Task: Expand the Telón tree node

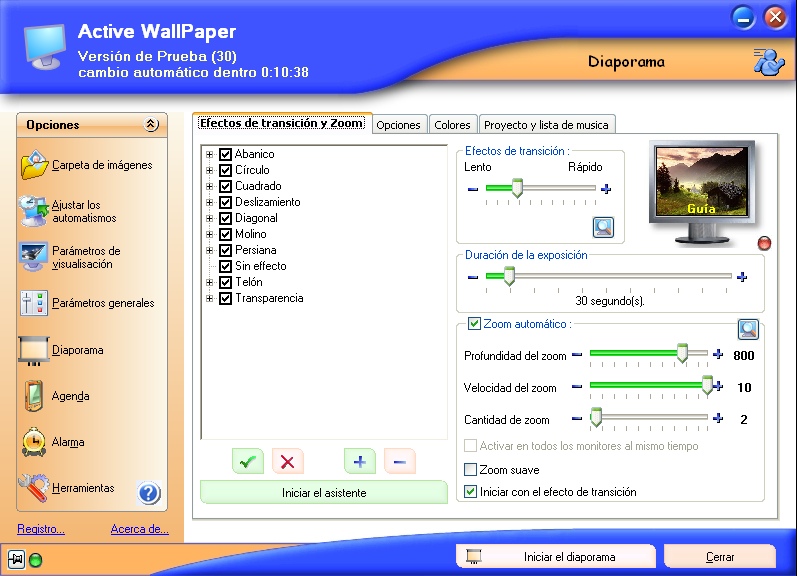Action: [209, 282]
